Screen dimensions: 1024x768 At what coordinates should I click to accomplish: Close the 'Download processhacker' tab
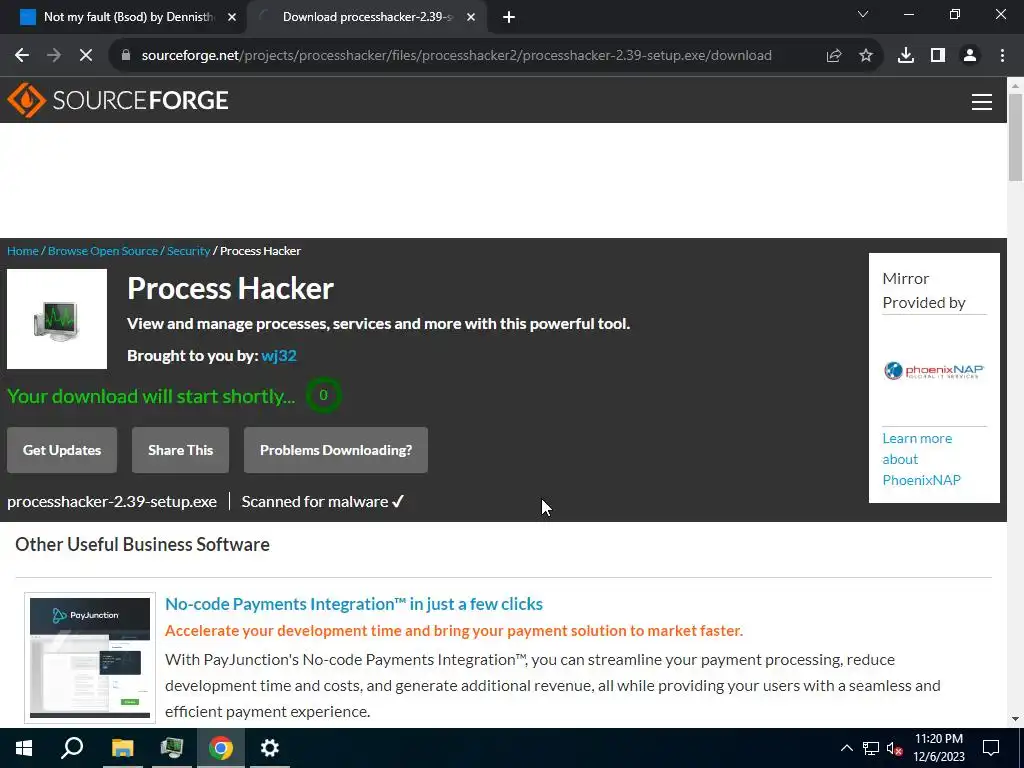point(471,17)
